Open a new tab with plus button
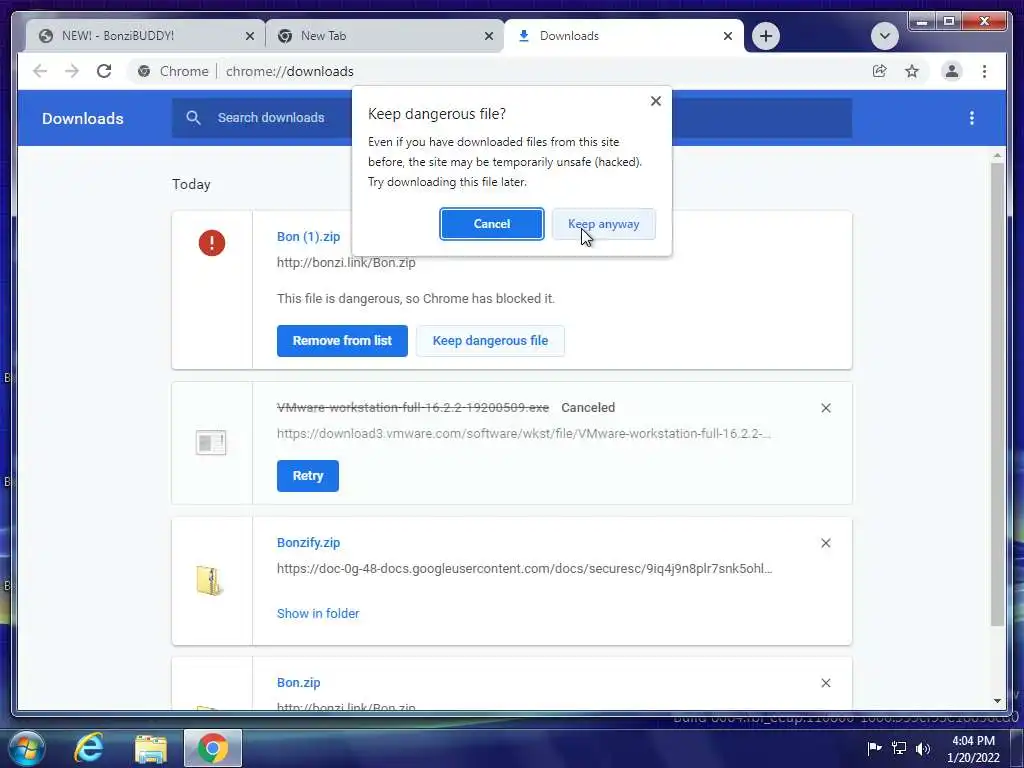Image resolution: width=1024 pixels, height=768 pixels. pyautogui.click(x=765, y=36)
